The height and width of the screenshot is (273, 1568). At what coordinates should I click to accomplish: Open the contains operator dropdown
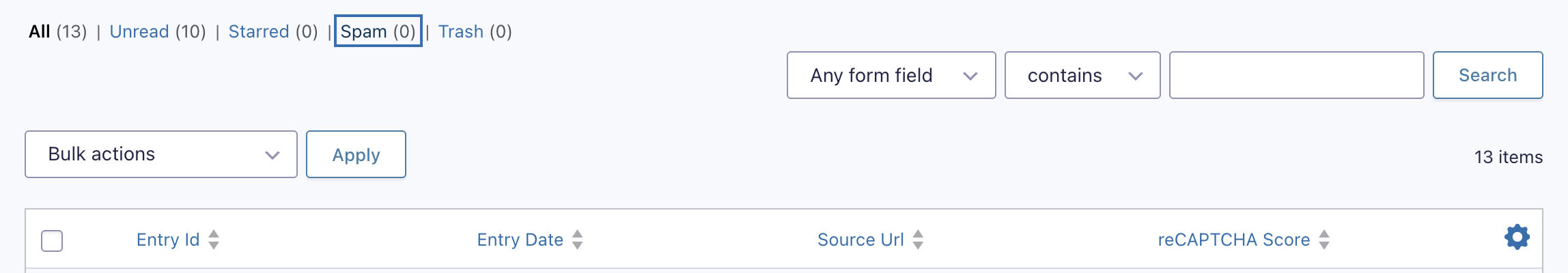(1082, 75)
